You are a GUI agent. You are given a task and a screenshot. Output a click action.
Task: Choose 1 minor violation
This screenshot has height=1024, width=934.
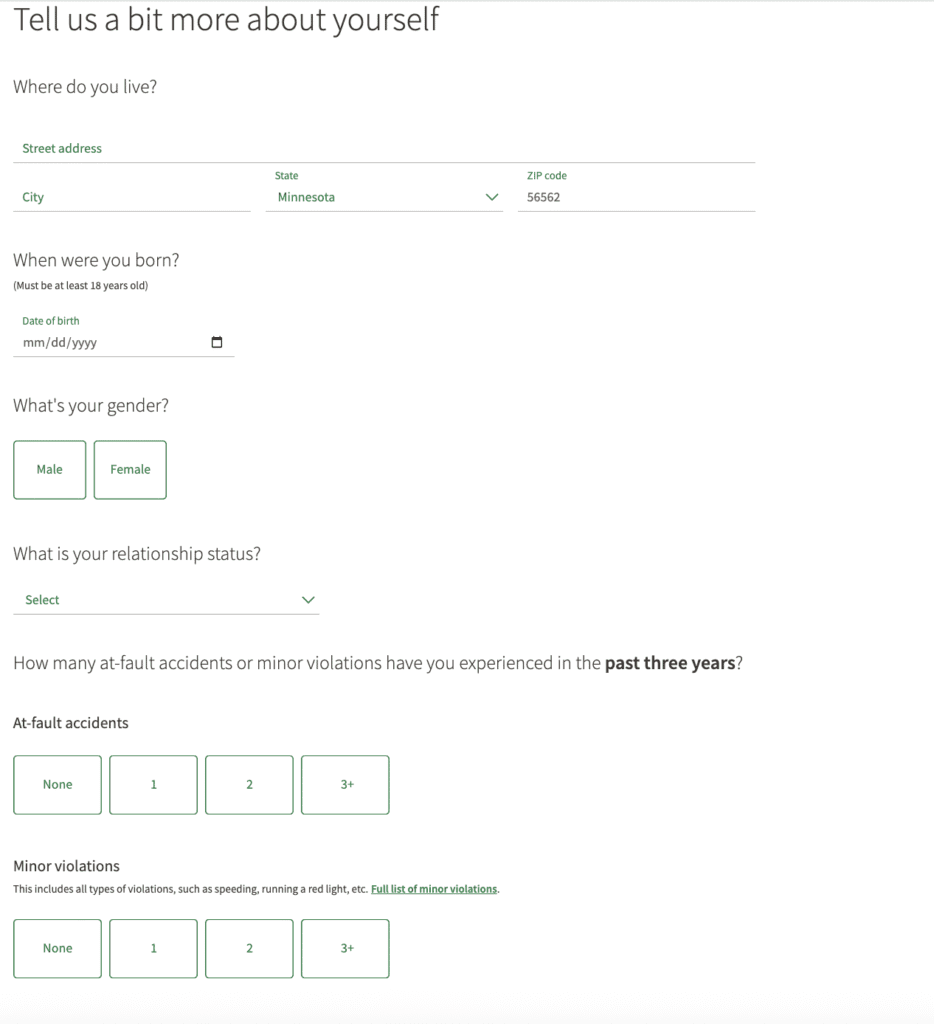click(x=153, y=948)
